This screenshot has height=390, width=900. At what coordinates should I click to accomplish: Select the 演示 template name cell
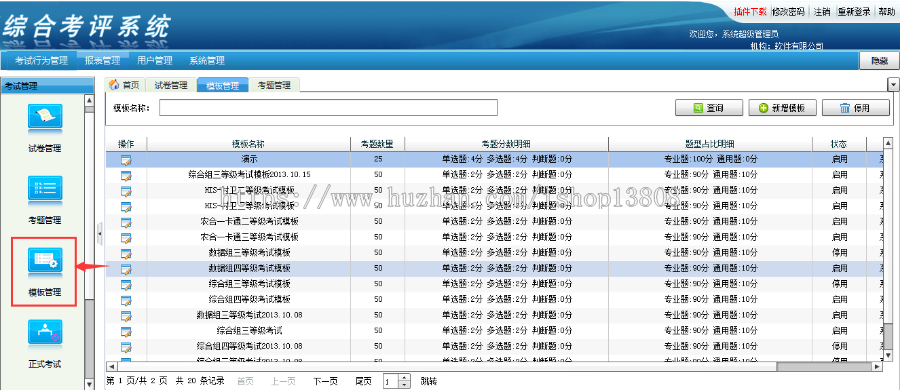point(249,159)
